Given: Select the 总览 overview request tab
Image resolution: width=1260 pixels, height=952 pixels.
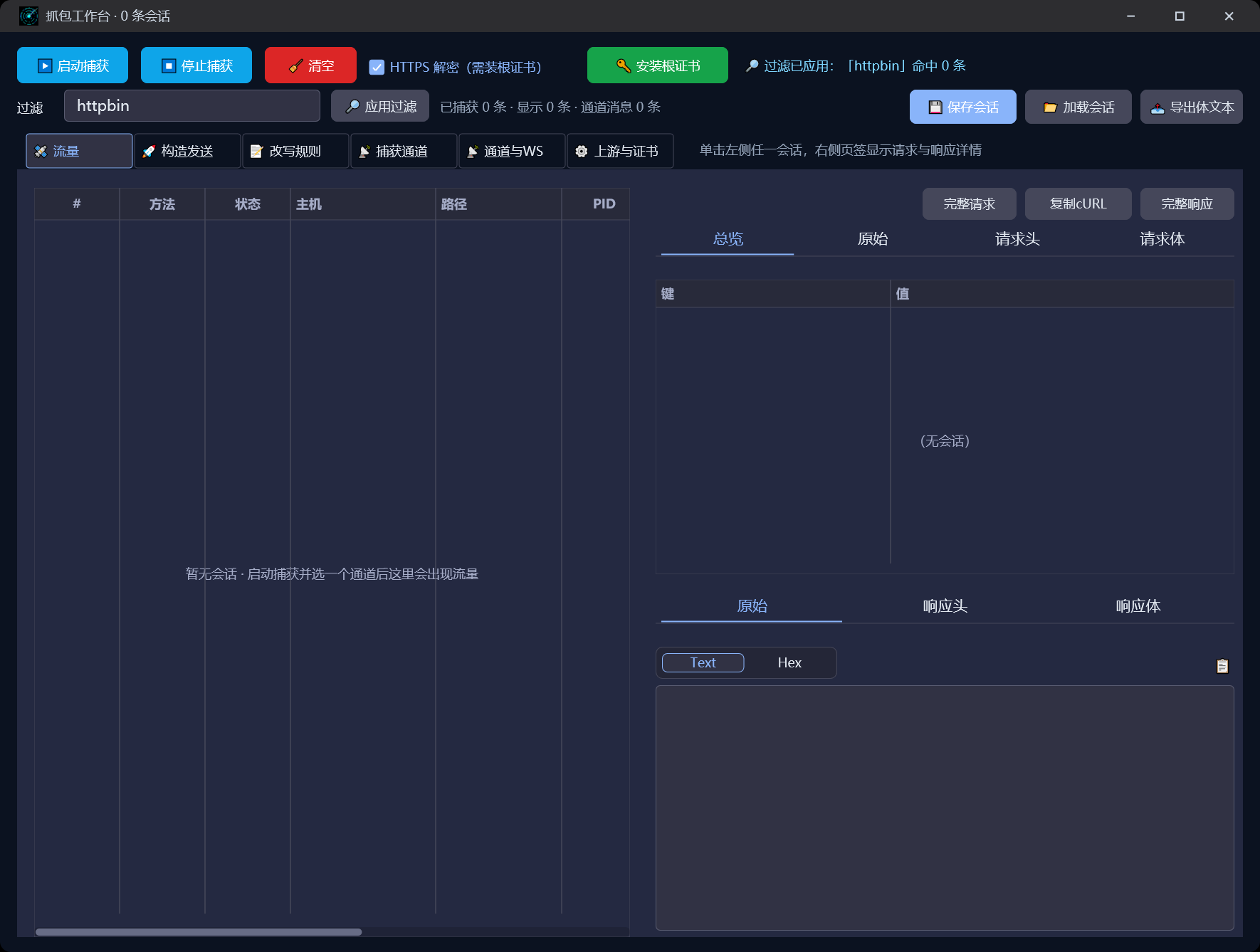Looking at the screenshot, I should 728,239.
